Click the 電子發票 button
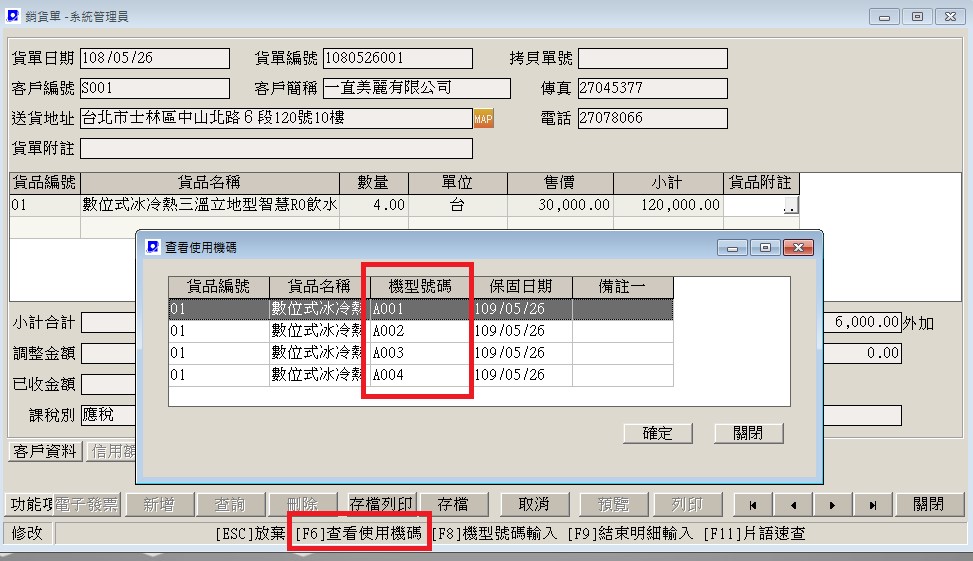973x561 pixels. [86, 505]
